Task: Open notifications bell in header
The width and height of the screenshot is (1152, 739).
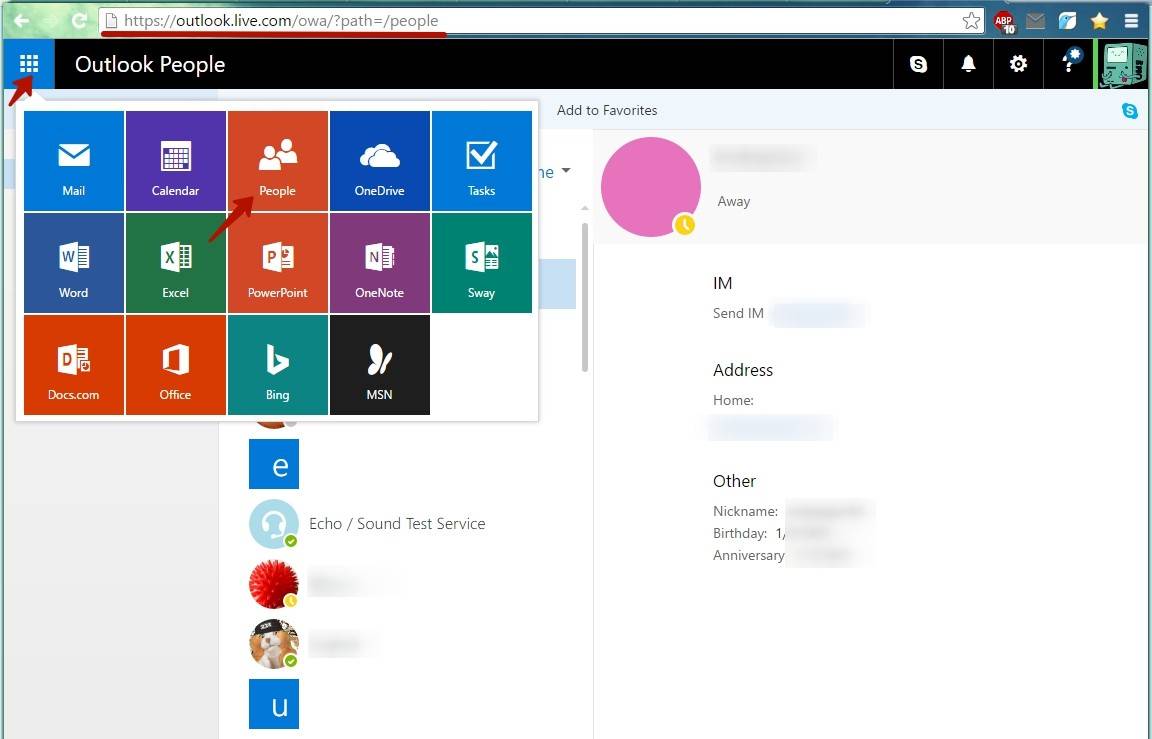Action: tap(968, 64)
